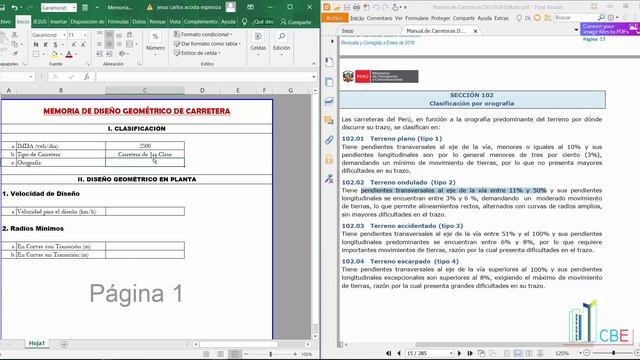Click the decrease indent icon
The image size is (640, 360).
[100, 54]
